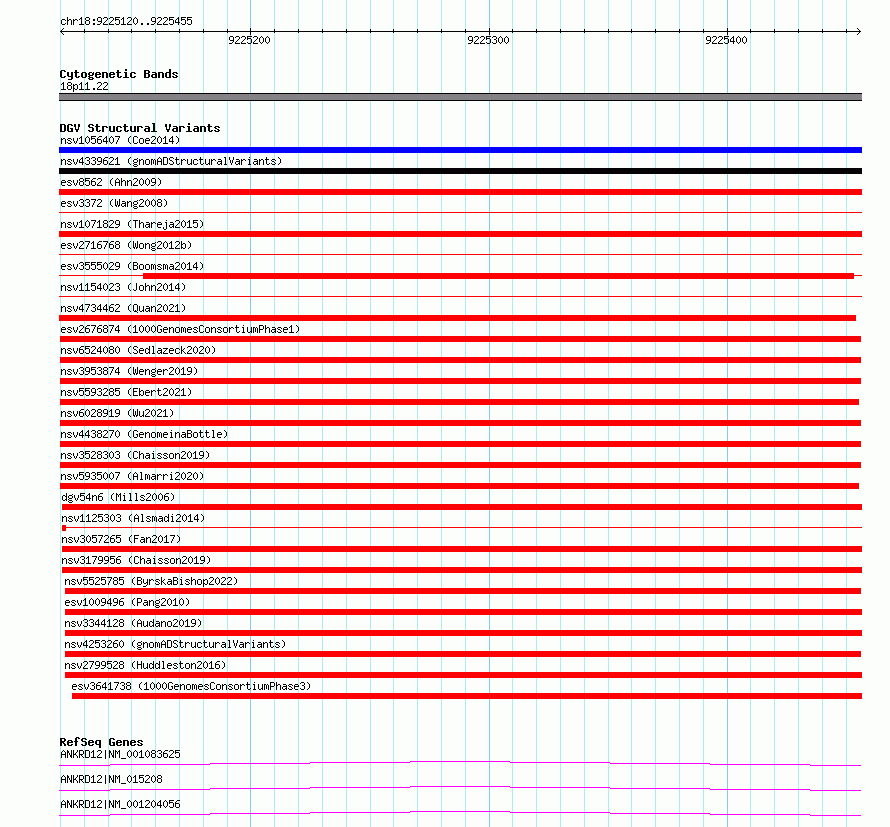The width and height of the screenshot is (890, 827).
Task: Click the ruler's left arrow end
Action: point(62,31)
